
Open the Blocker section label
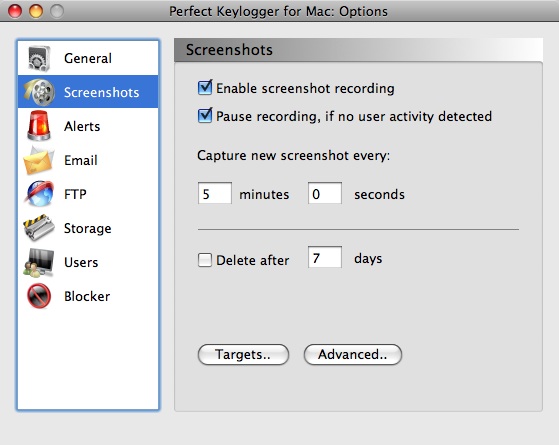(x=87, y=296)
